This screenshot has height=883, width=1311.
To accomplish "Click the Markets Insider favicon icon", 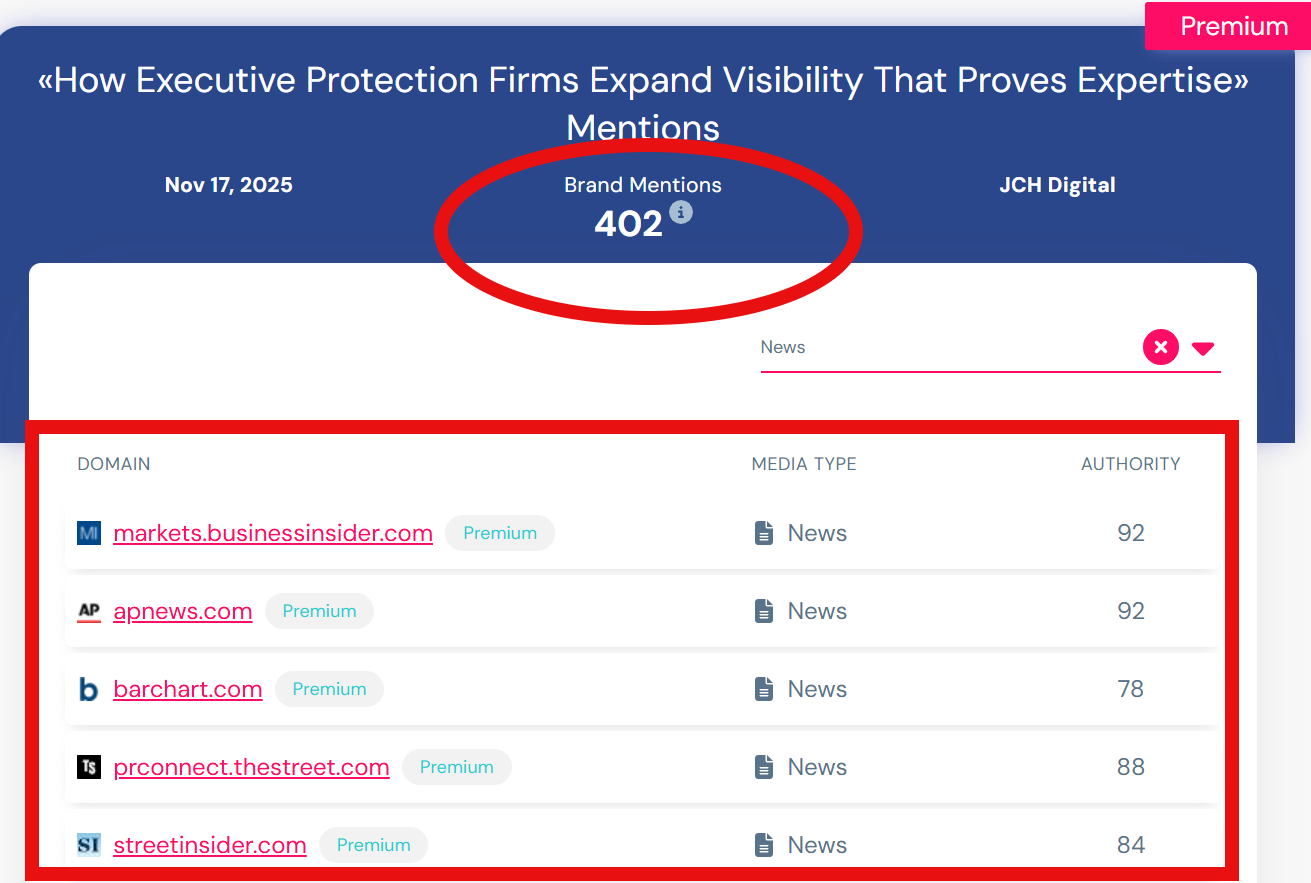I will [x=89, y=533].
